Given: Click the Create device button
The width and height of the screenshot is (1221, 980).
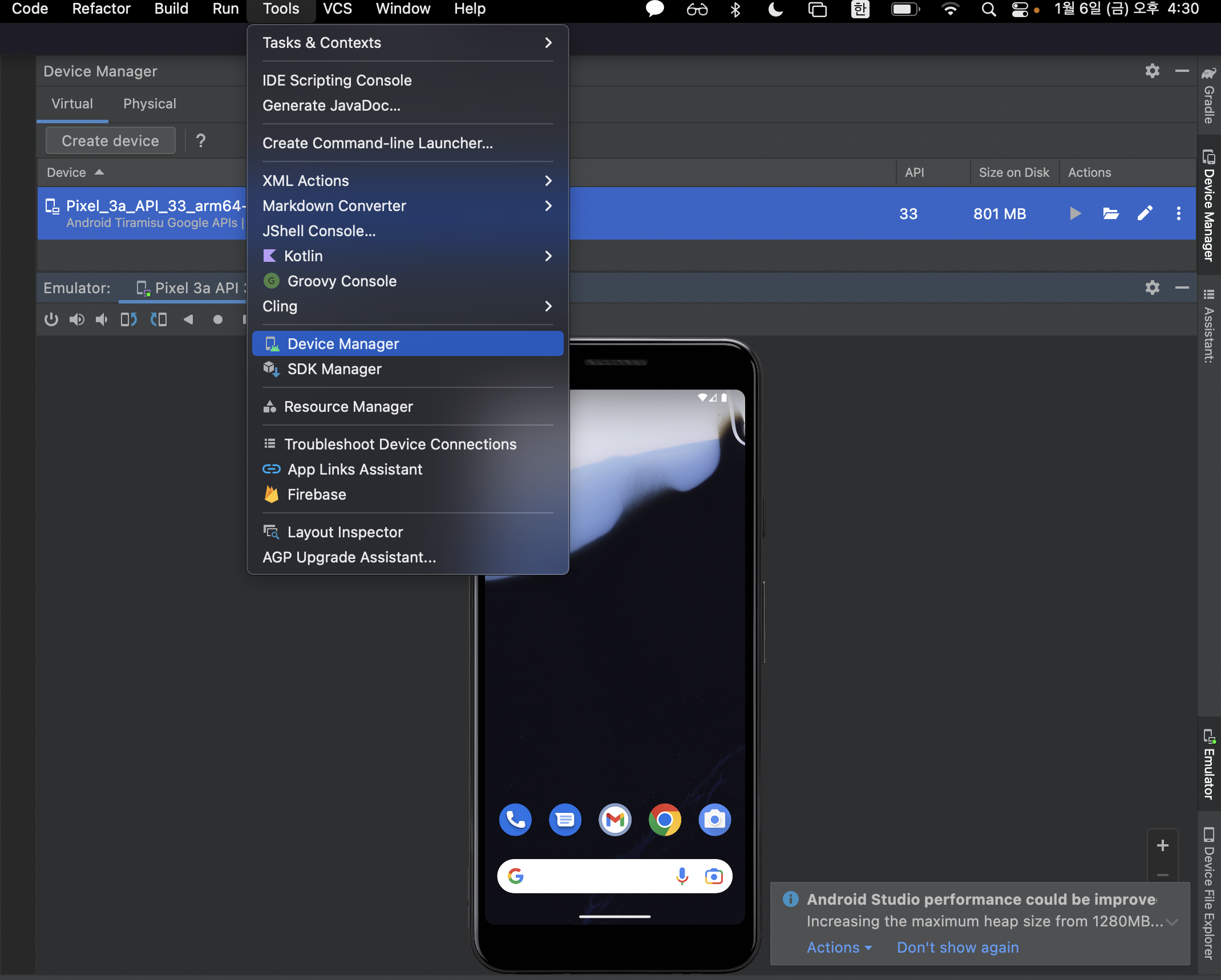Looking at the screenshot, I should coord(110,141).
